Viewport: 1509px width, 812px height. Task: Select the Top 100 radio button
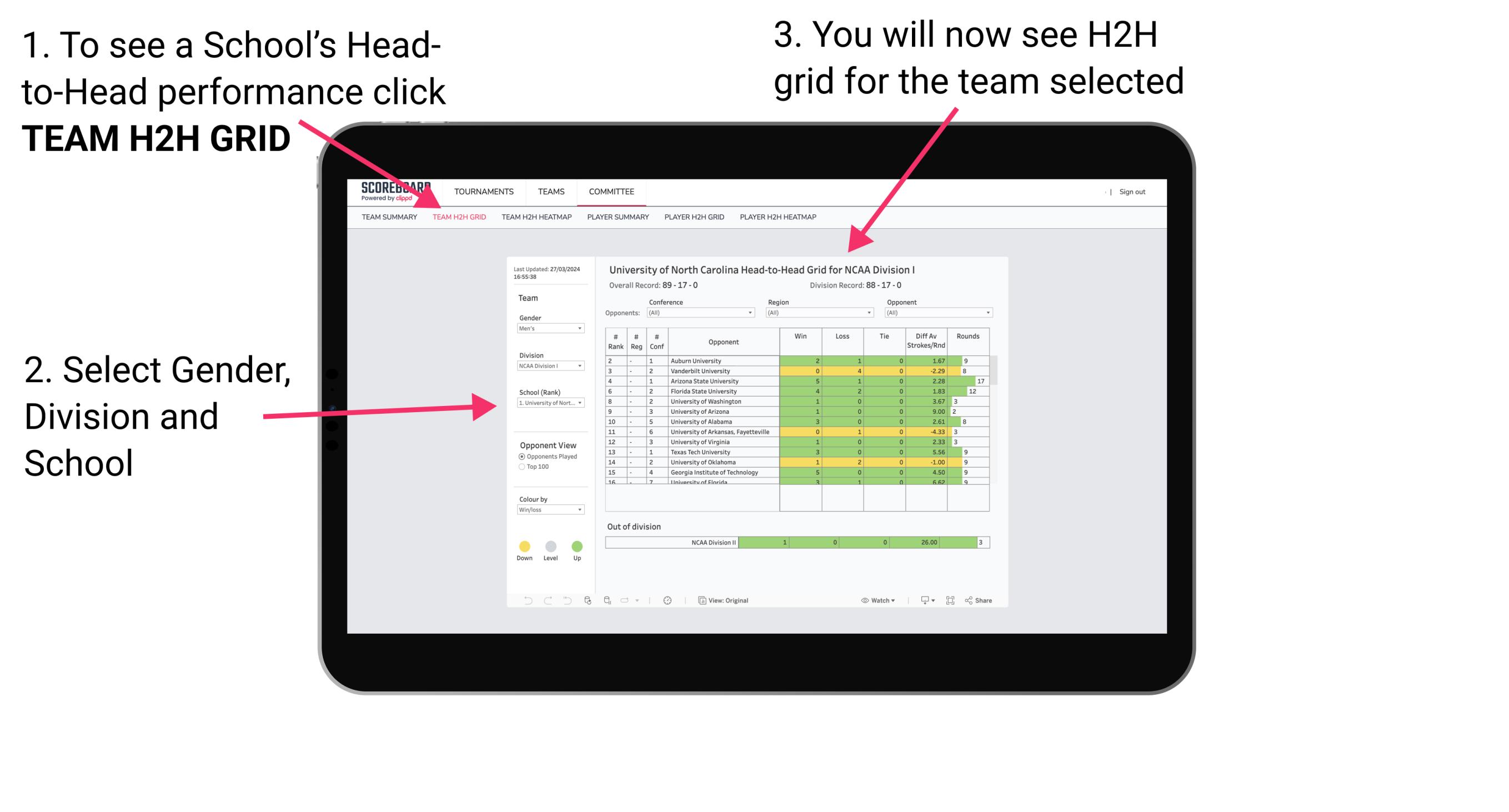pyautogui.click(x=521, y=467)
